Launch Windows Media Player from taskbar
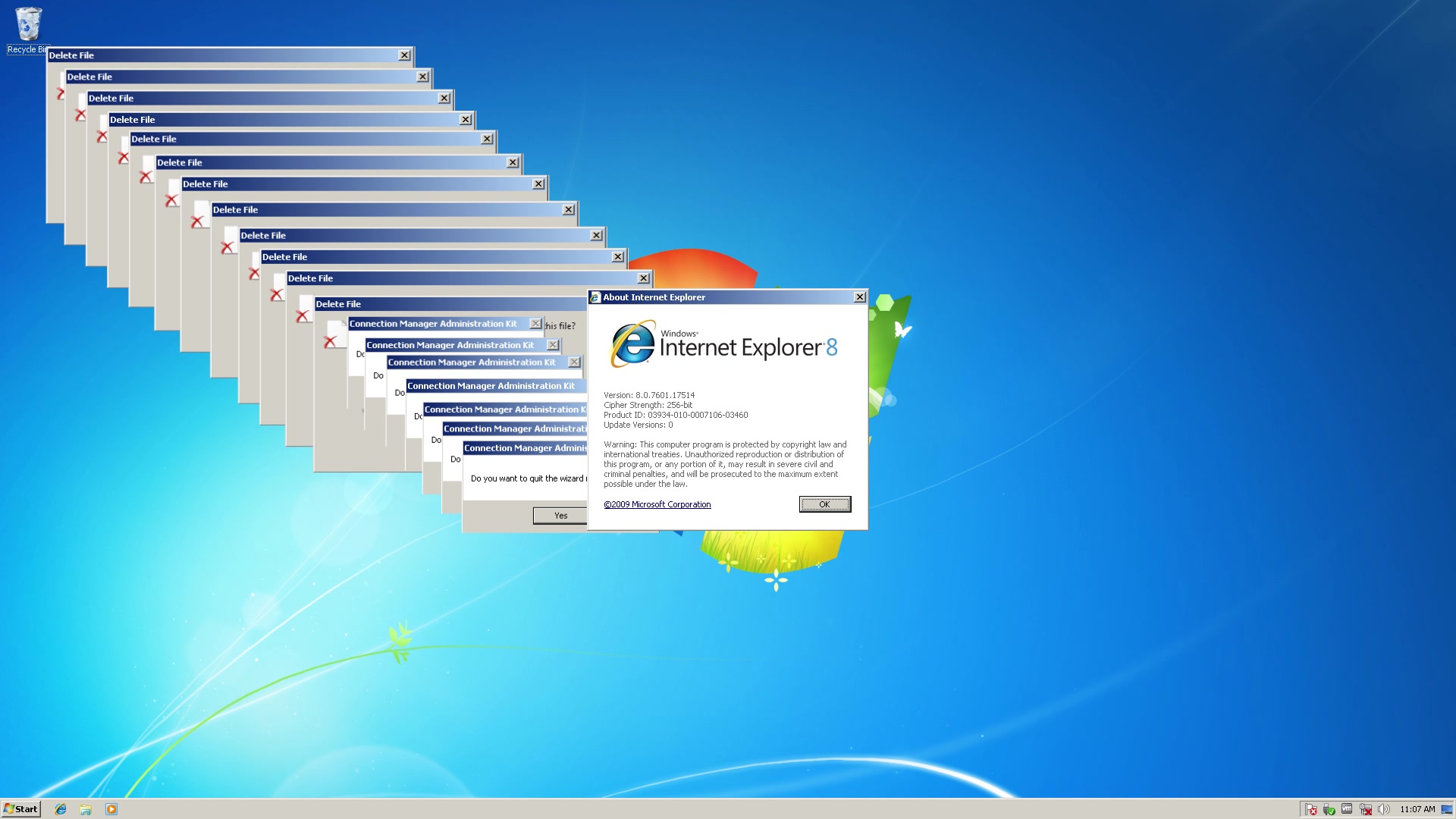The height and width of the screenshot is (819, 1456). pyautogui.click(x=111, y=809)
